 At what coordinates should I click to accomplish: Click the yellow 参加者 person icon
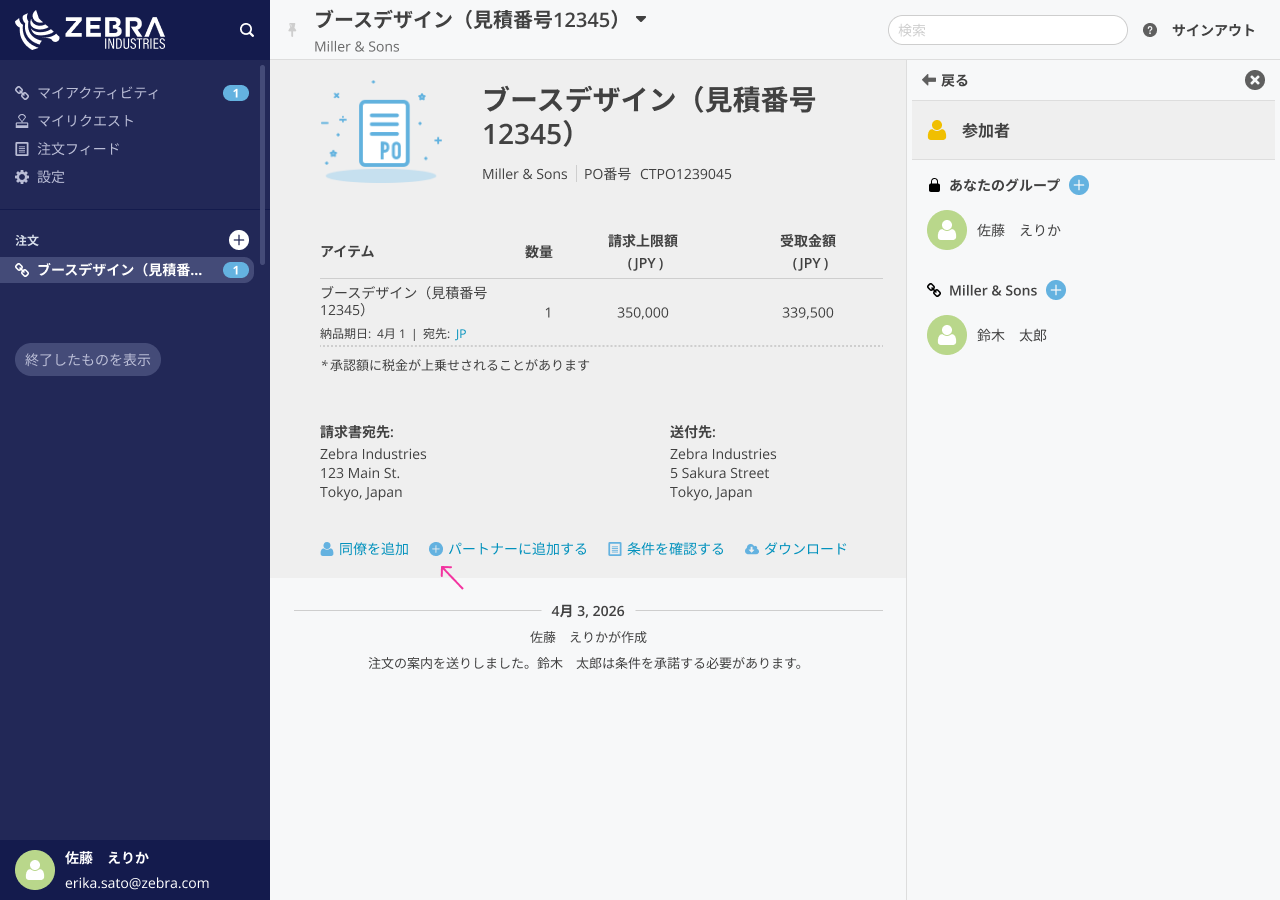click(x=937, y=130)
